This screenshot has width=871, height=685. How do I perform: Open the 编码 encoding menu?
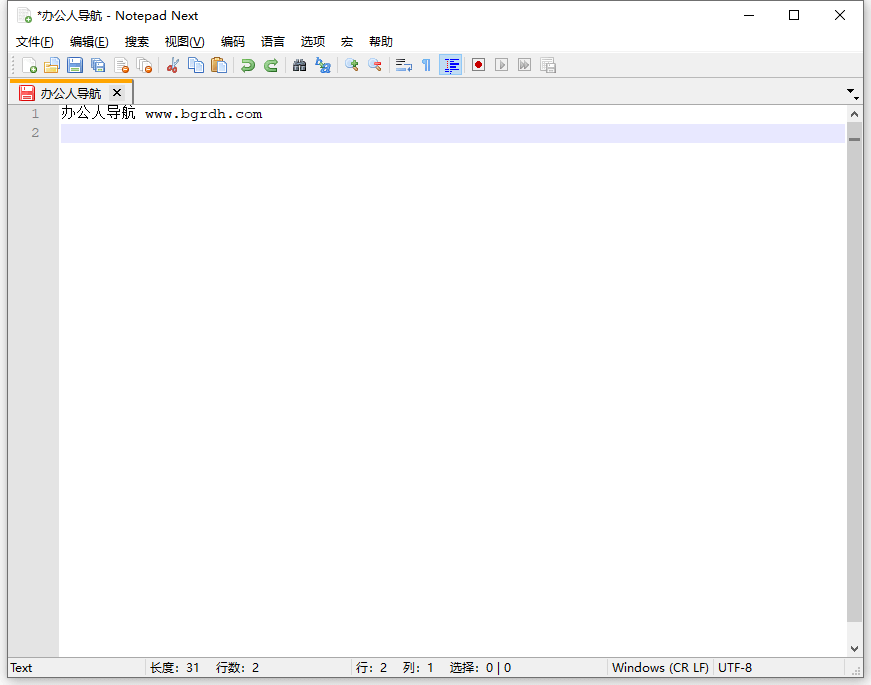pos(232,42)
